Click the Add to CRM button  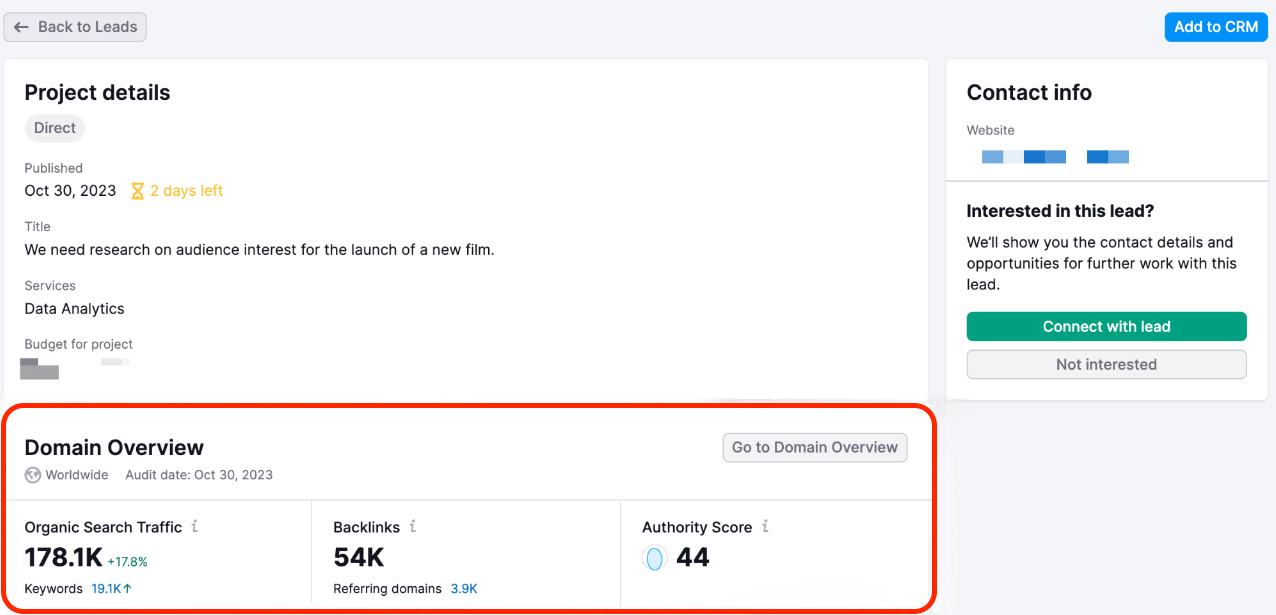(1216, 26)
